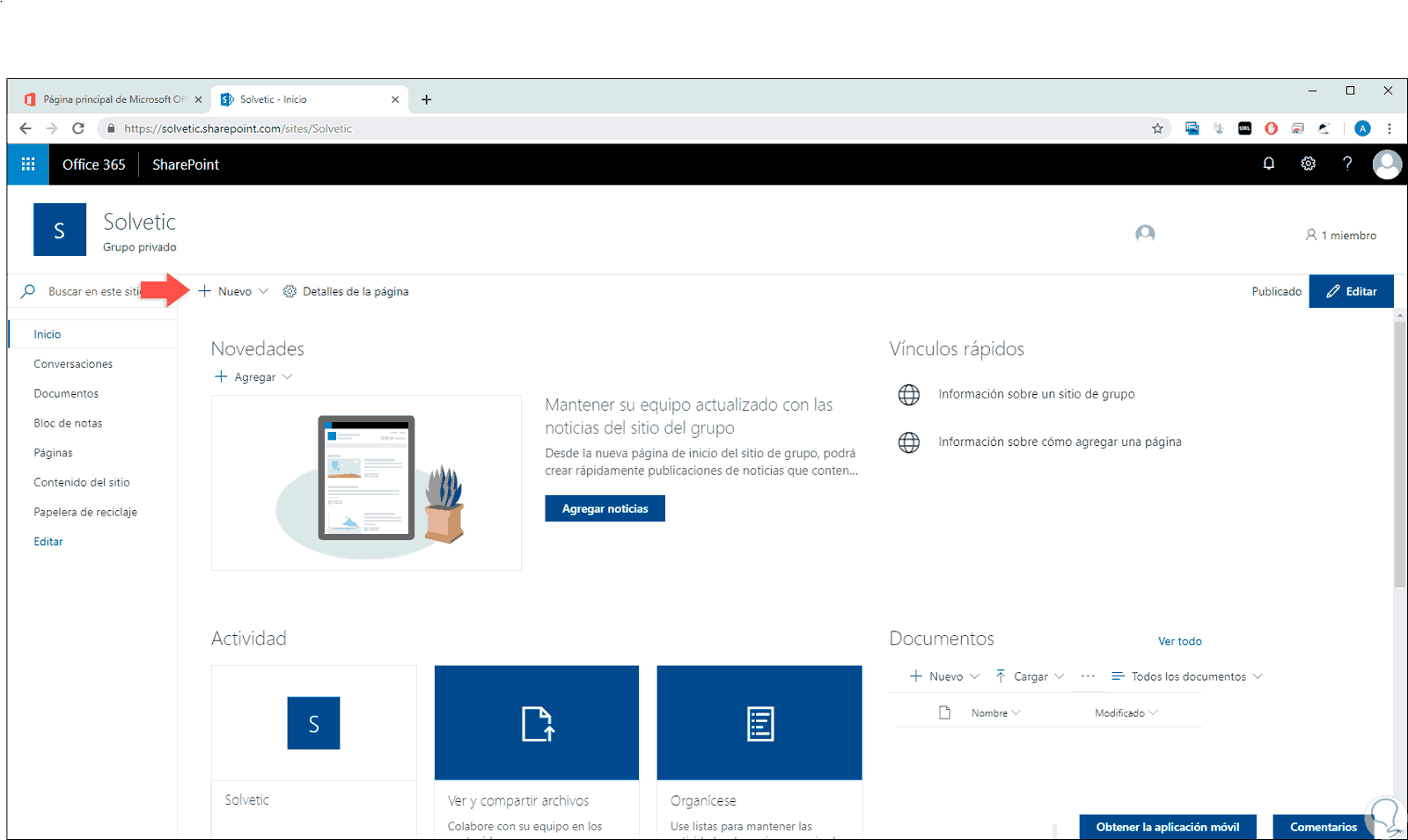This screenshot has width=1408, height=840.
Task: Click Obtener la aplicación móvil button
Action: point(1168,827)
